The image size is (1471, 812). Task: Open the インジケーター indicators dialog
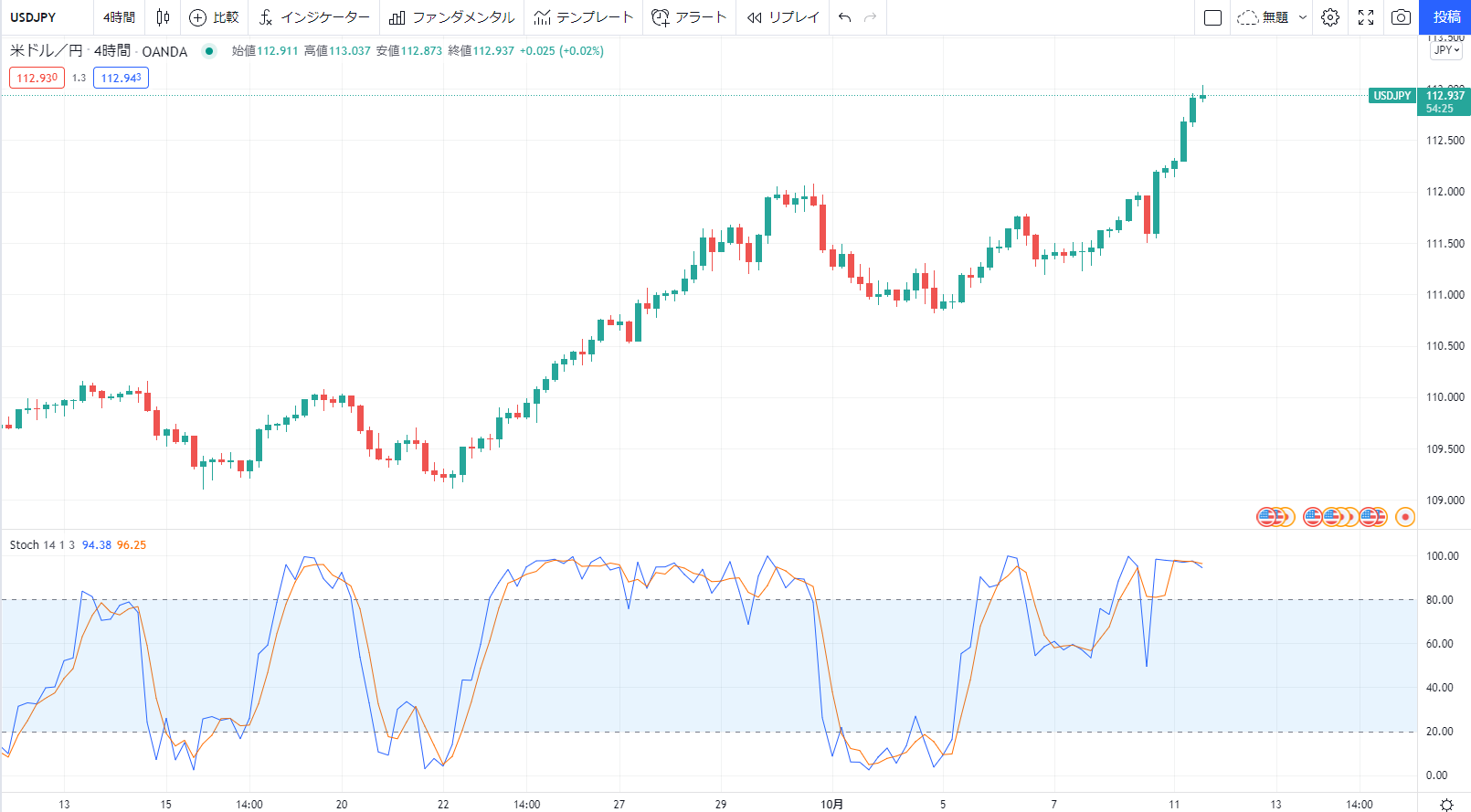click(314, 17)
